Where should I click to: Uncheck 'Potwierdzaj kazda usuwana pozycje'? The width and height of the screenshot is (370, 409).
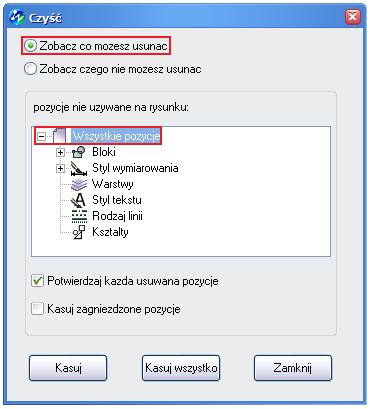tap(37, 281)
